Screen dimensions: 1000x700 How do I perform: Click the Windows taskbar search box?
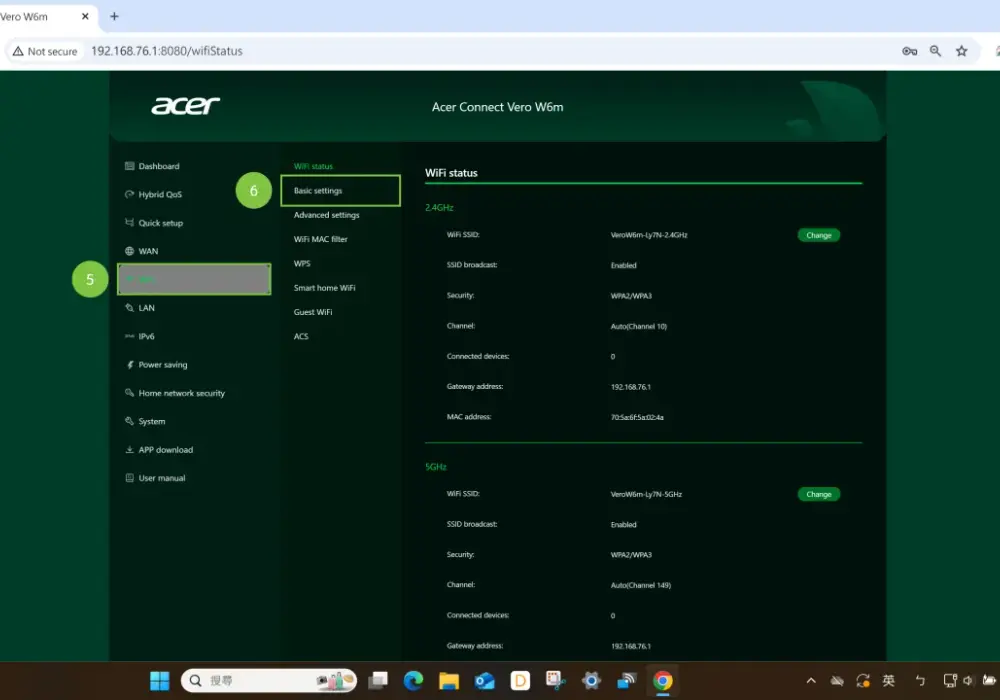[x=268, y=681]
